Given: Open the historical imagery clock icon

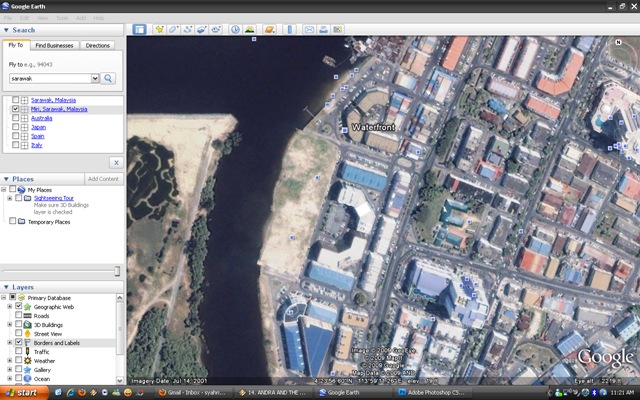Looking at the screenshot, I should pyautogui.click(x=236, y=29).
